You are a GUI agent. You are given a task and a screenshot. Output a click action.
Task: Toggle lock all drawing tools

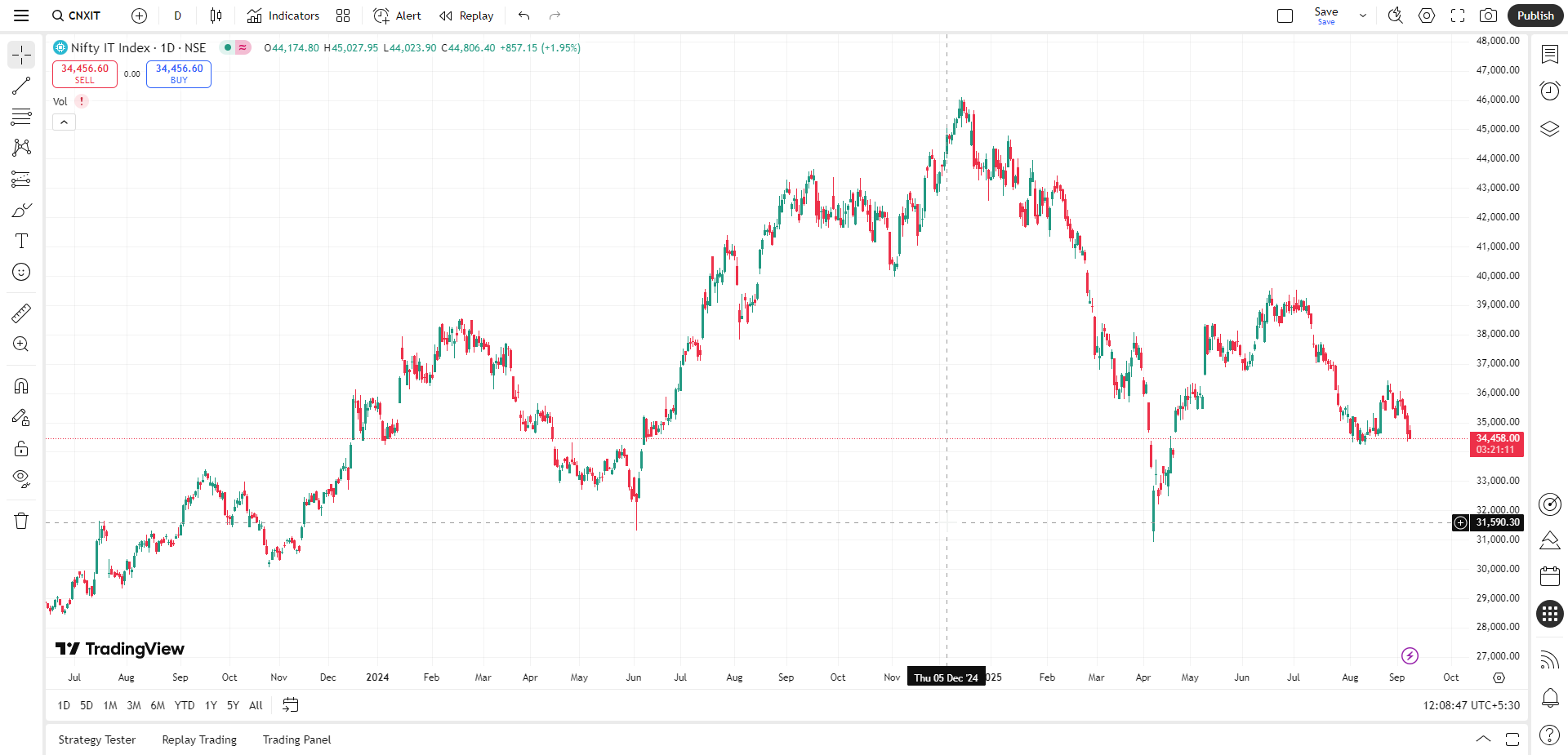(x=21, y=448)
